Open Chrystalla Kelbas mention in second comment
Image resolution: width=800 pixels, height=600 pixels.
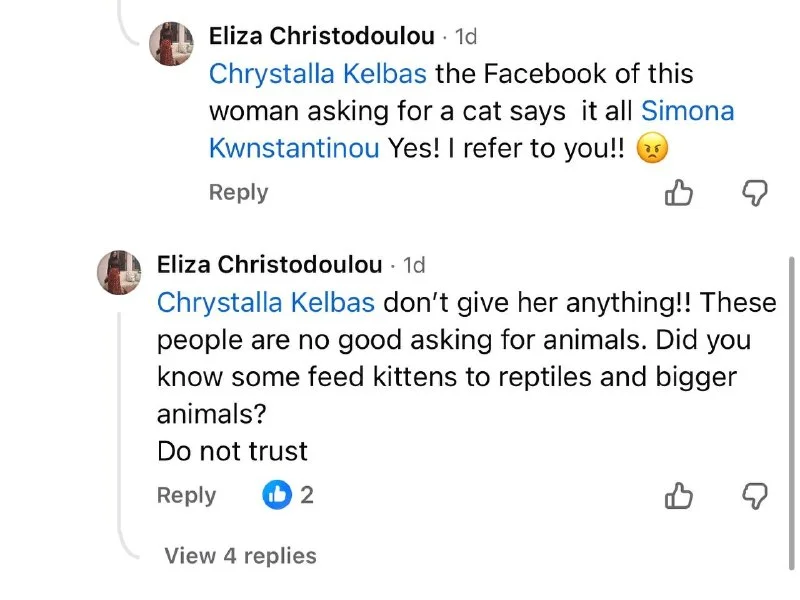point(266,302)
